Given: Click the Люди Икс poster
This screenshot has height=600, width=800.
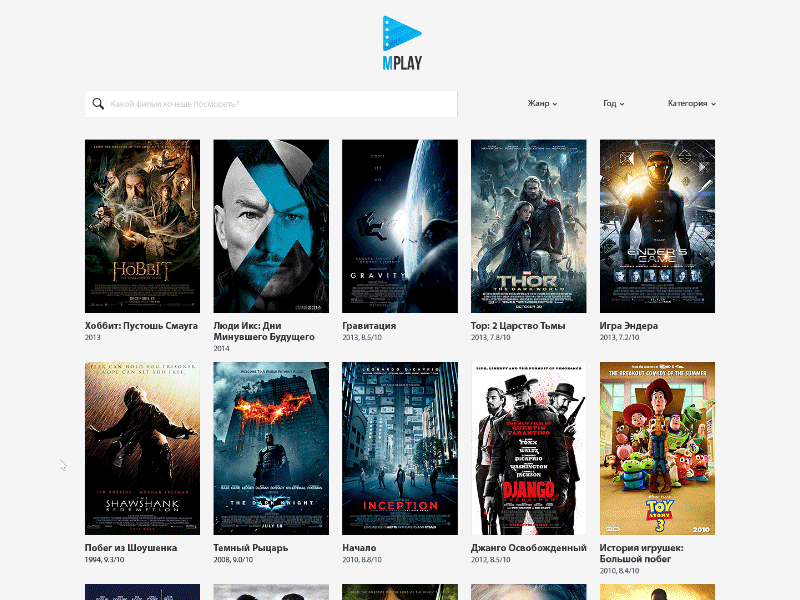Looking at the screenshot, I should 270,224.
